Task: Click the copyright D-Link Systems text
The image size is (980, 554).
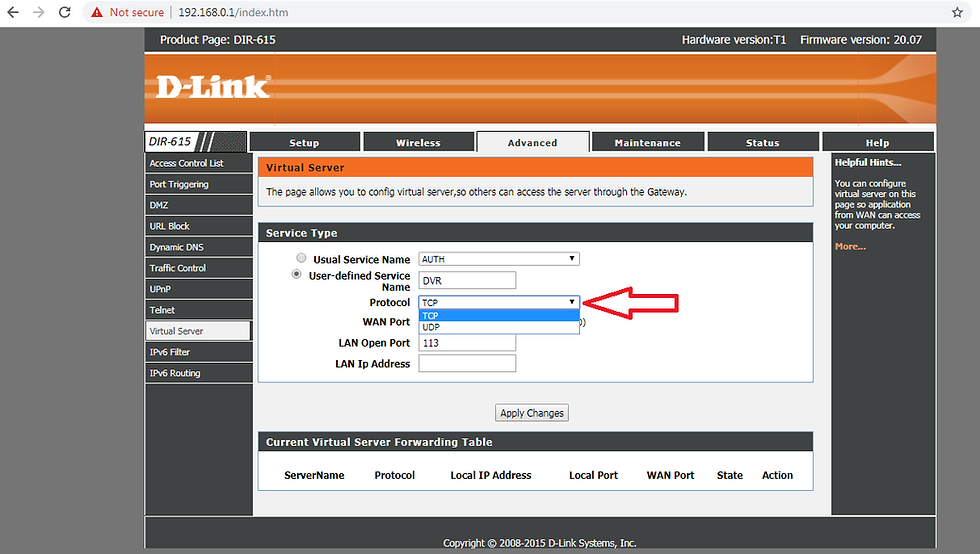Action: click(539, 543)
